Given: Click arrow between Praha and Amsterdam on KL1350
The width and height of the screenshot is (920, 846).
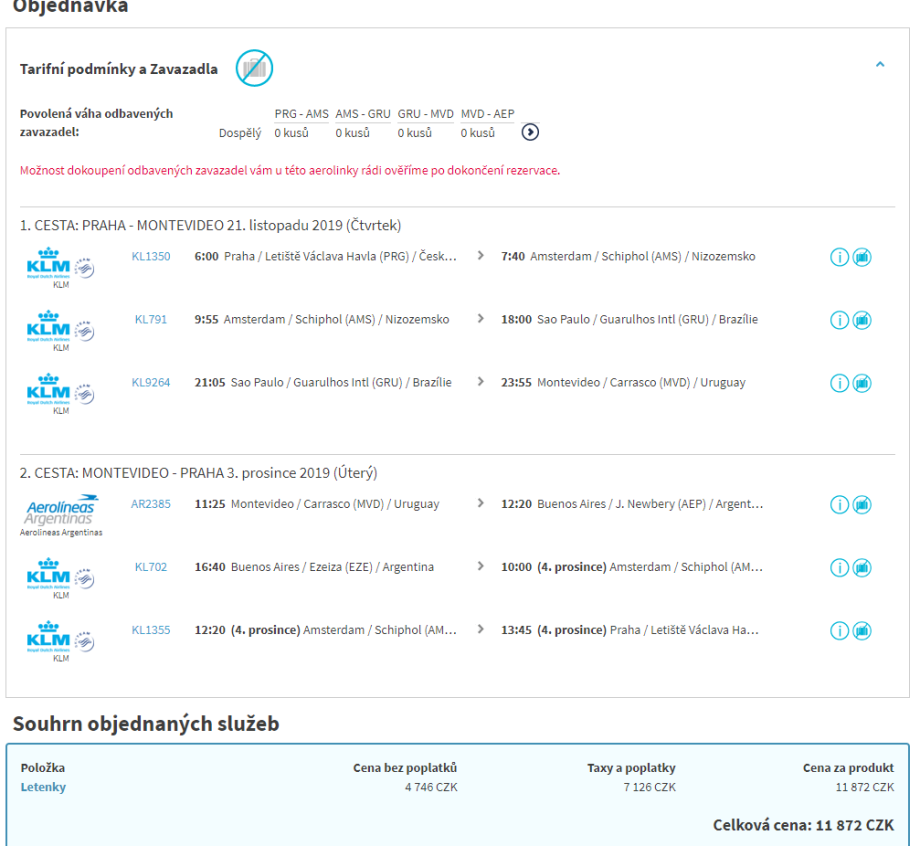Looking at the screenshot, I should point(480,256).
